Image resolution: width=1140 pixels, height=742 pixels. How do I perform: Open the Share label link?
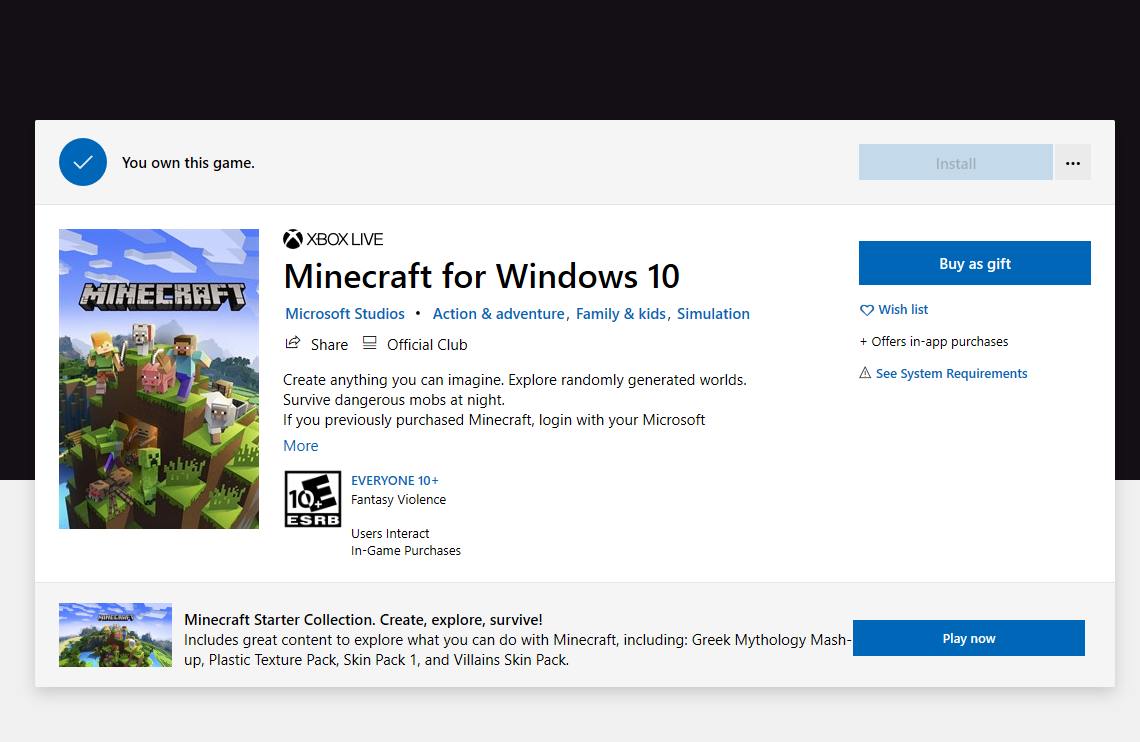tap(329, 344)
